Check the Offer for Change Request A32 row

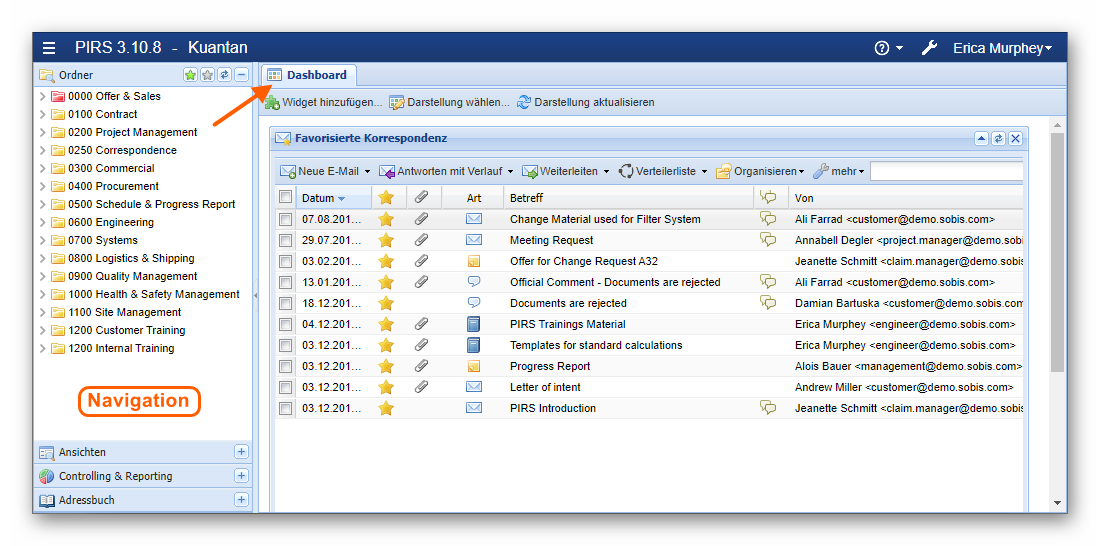coord(286,262)
